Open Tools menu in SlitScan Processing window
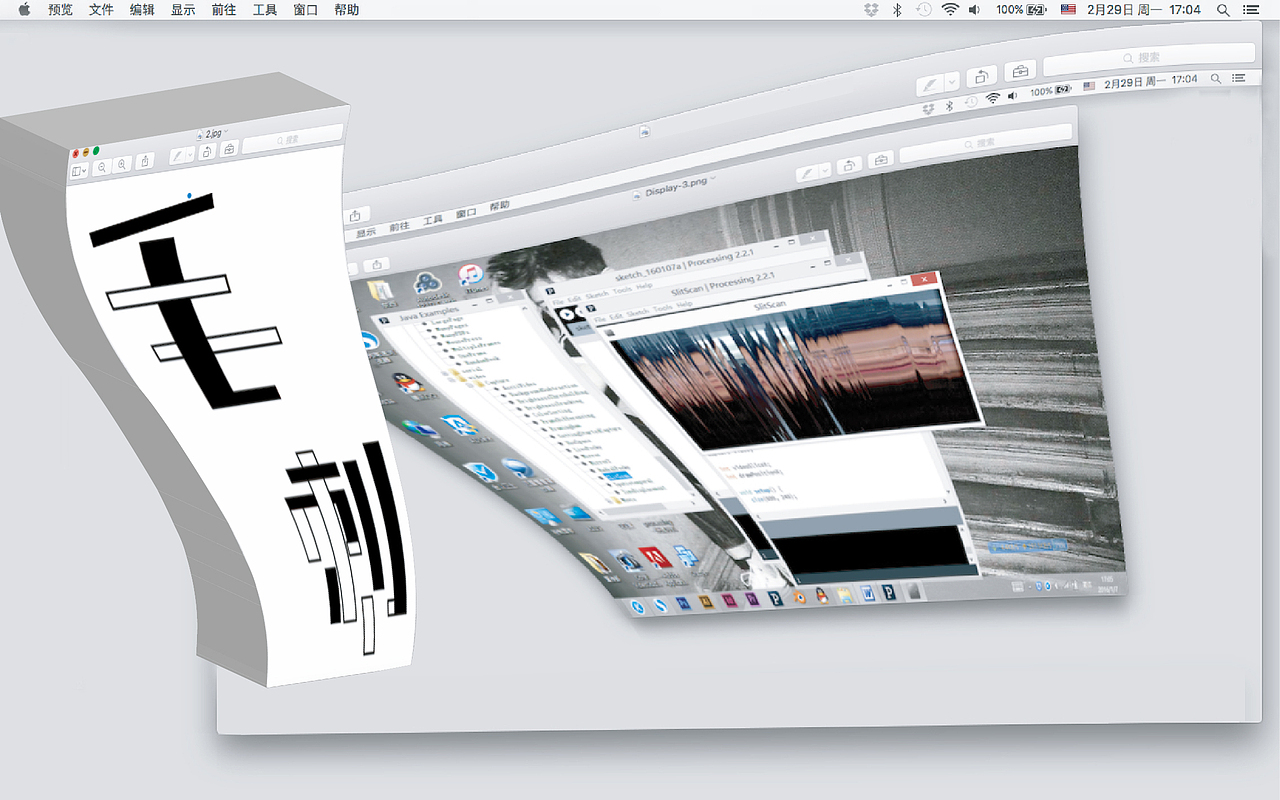Viewport: 1280px width, 800px height. click(662, 308)
